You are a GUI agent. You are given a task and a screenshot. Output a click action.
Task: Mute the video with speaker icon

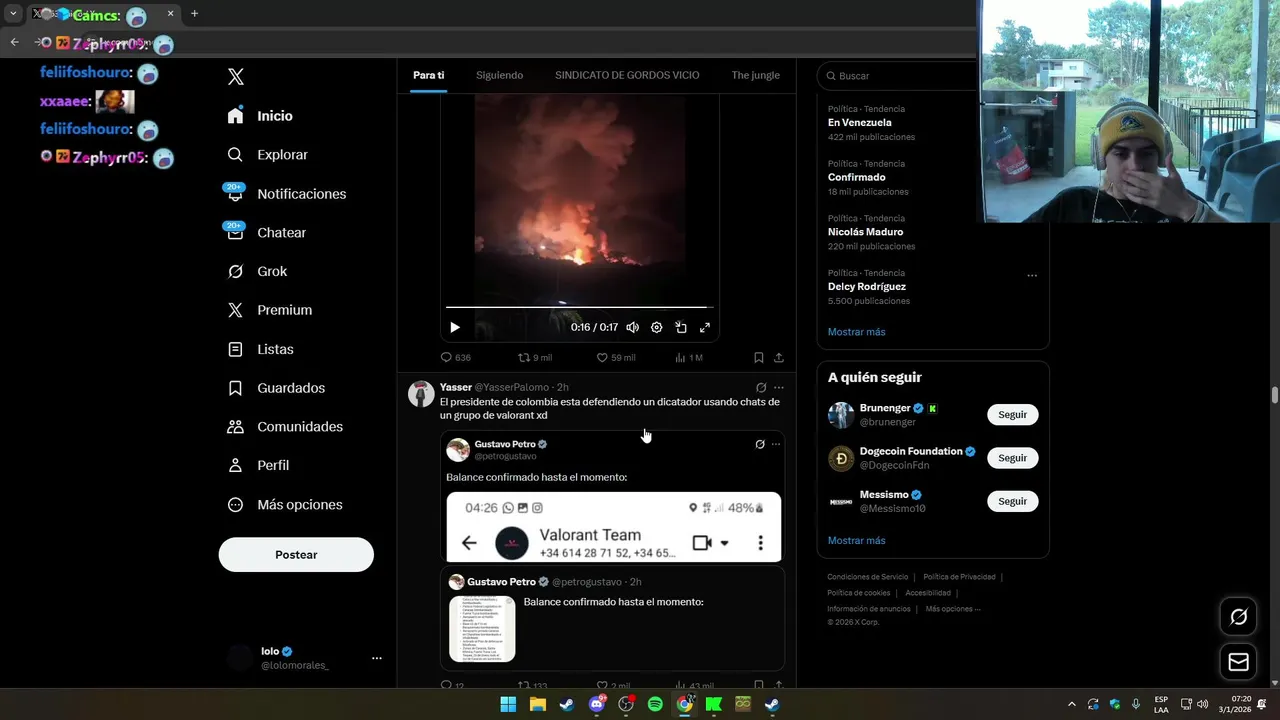tap(633, 327)
